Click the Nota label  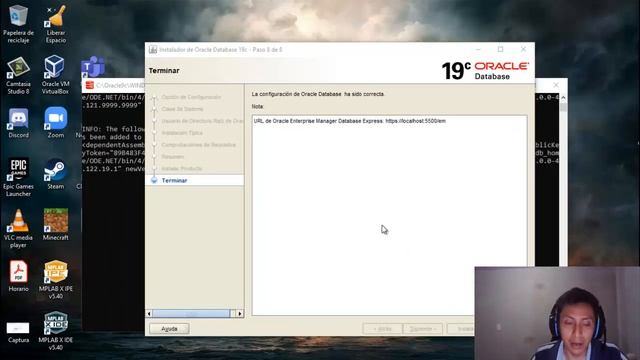[x=258, y=107]
